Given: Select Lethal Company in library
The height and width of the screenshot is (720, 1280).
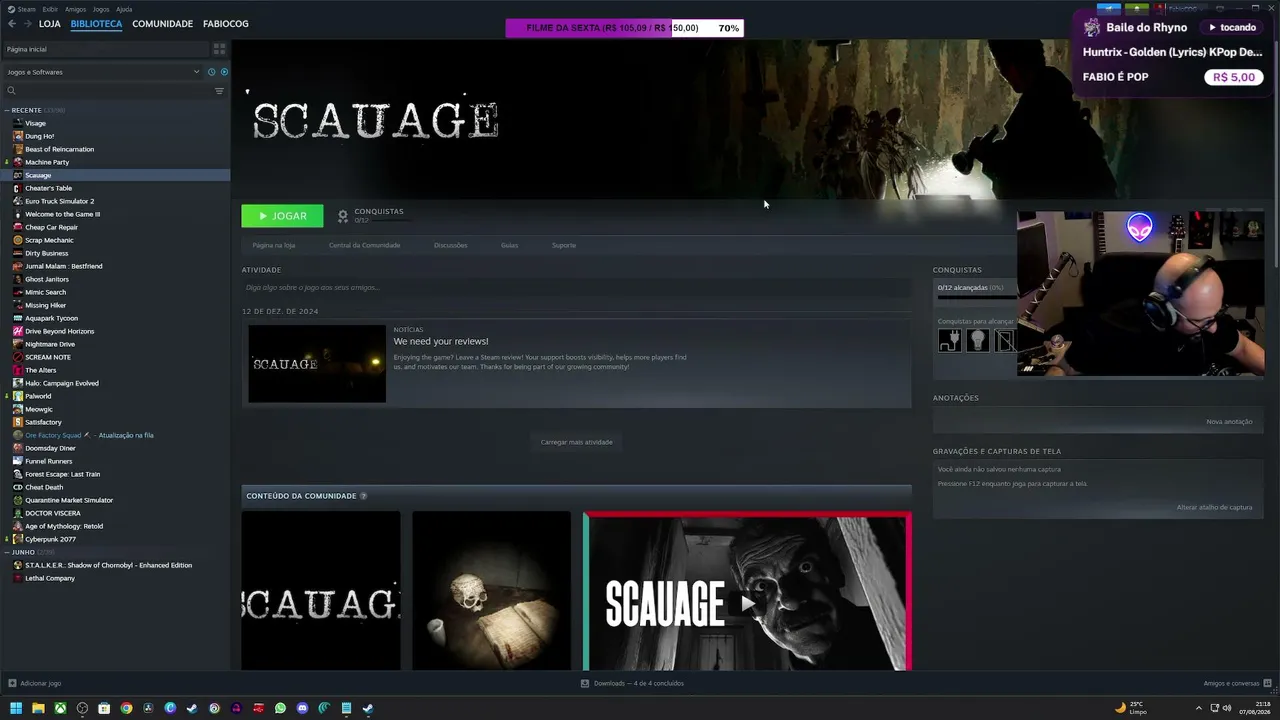Looking at the screenshot, I should point(50,578).
